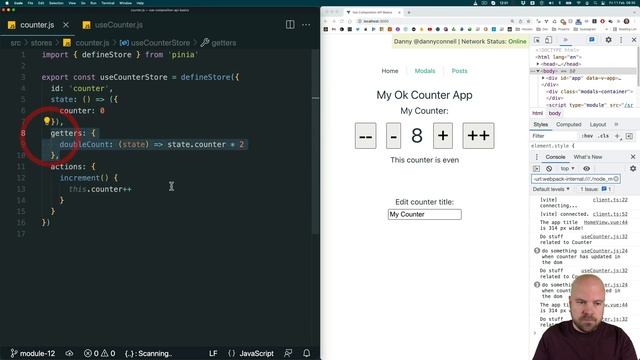
Task: Open the DevTools customize kebab menu
Action: tap(621, 40)
